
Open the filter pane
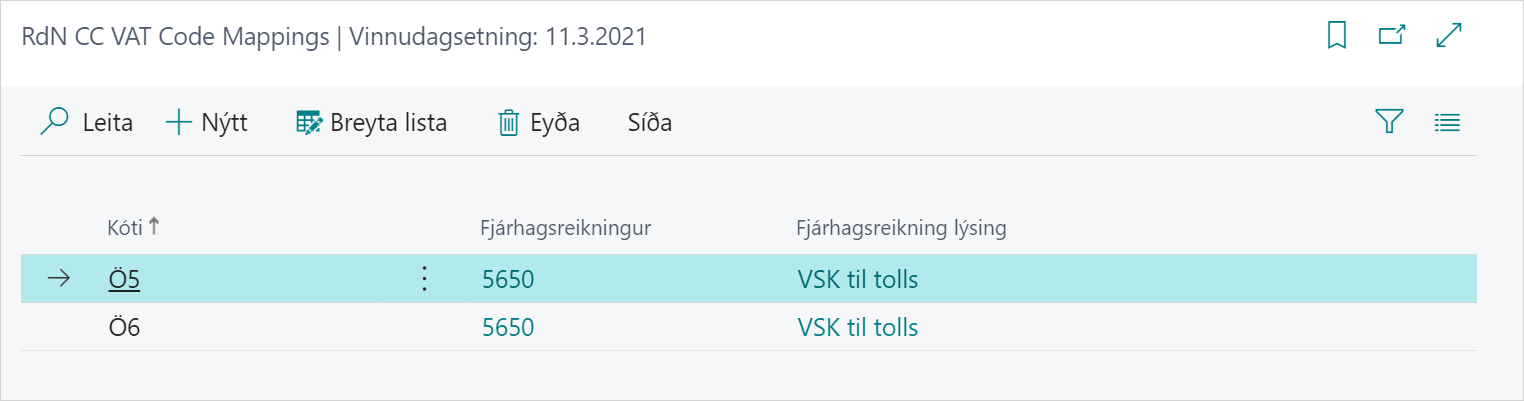click(1389, 122)
